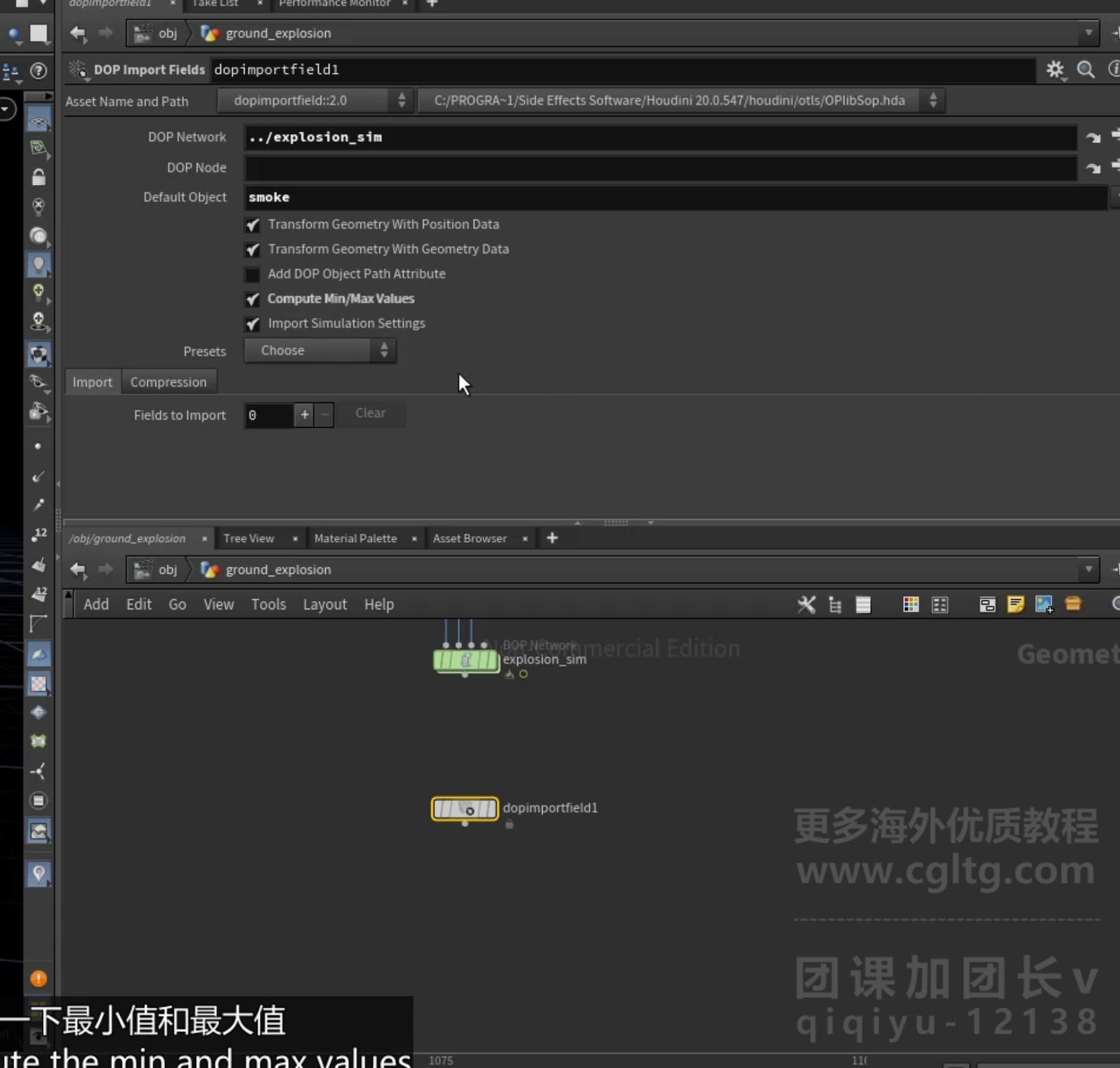Open the DOP Network node chooser arrow

click(1093, 137)
